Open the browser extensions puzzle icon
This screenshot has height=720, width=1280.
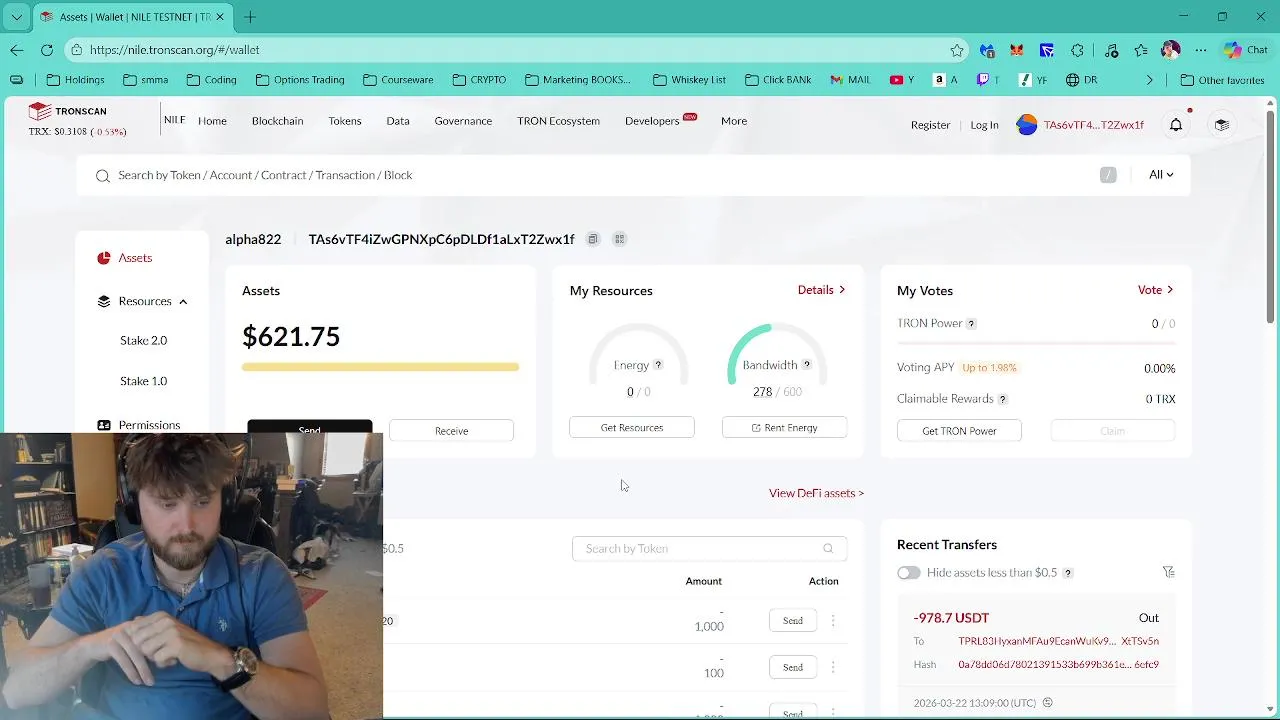click(x=1077, y=50)
